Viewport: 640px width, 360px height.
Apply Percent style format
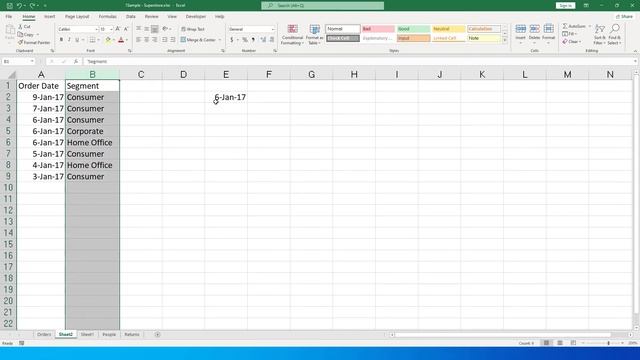point(245,40)
